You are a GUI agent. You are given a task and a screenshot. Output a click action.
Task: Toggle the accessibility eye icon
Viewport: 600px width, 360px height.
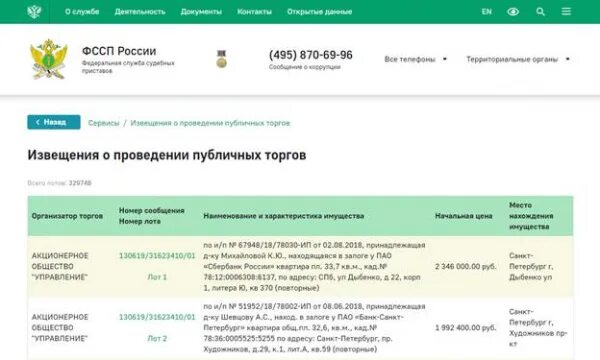coord(513,12)
